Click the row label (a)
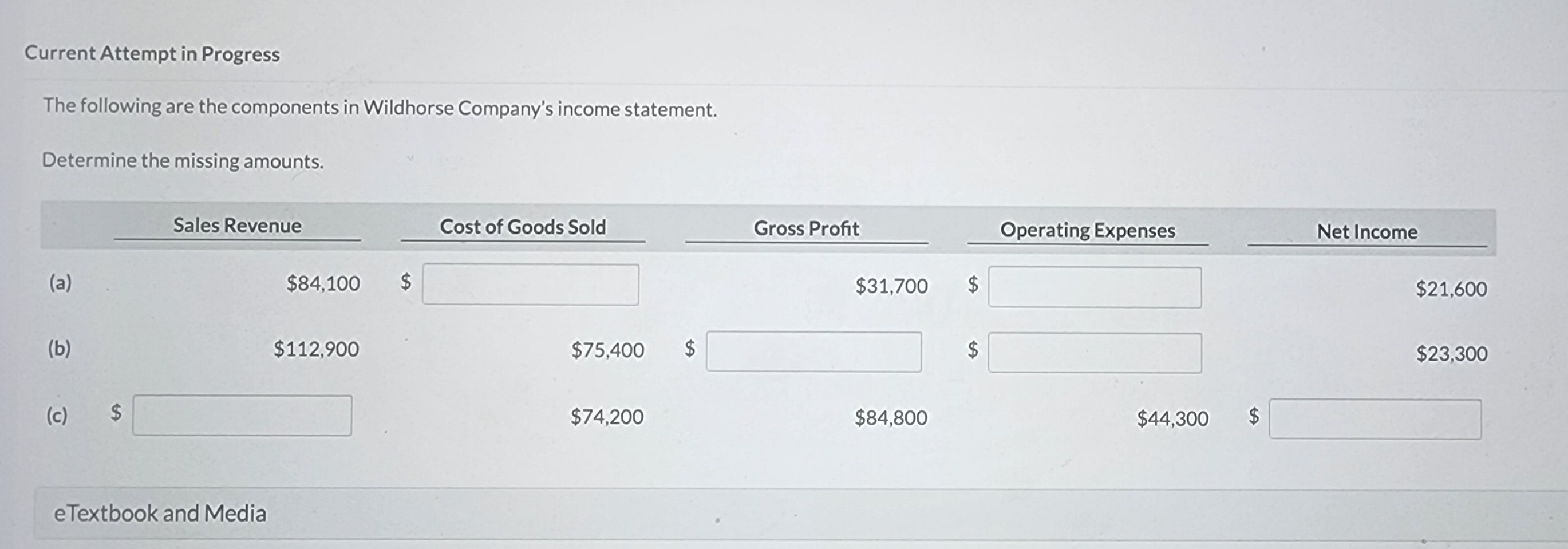The height and width of the screenshot is (549, 1568). pyautogui.click(x=58, y=282)
